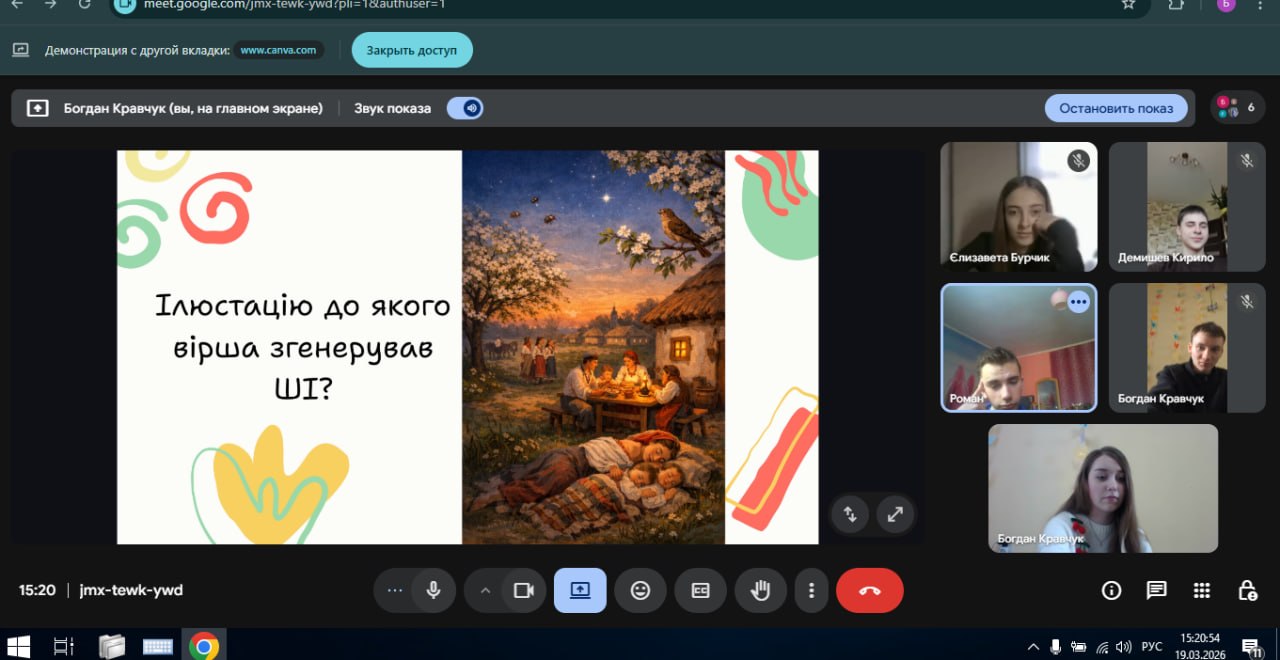Open host controls lock icon
The height and width of the screenshot is (660, 1280).
click(1247, 590)
